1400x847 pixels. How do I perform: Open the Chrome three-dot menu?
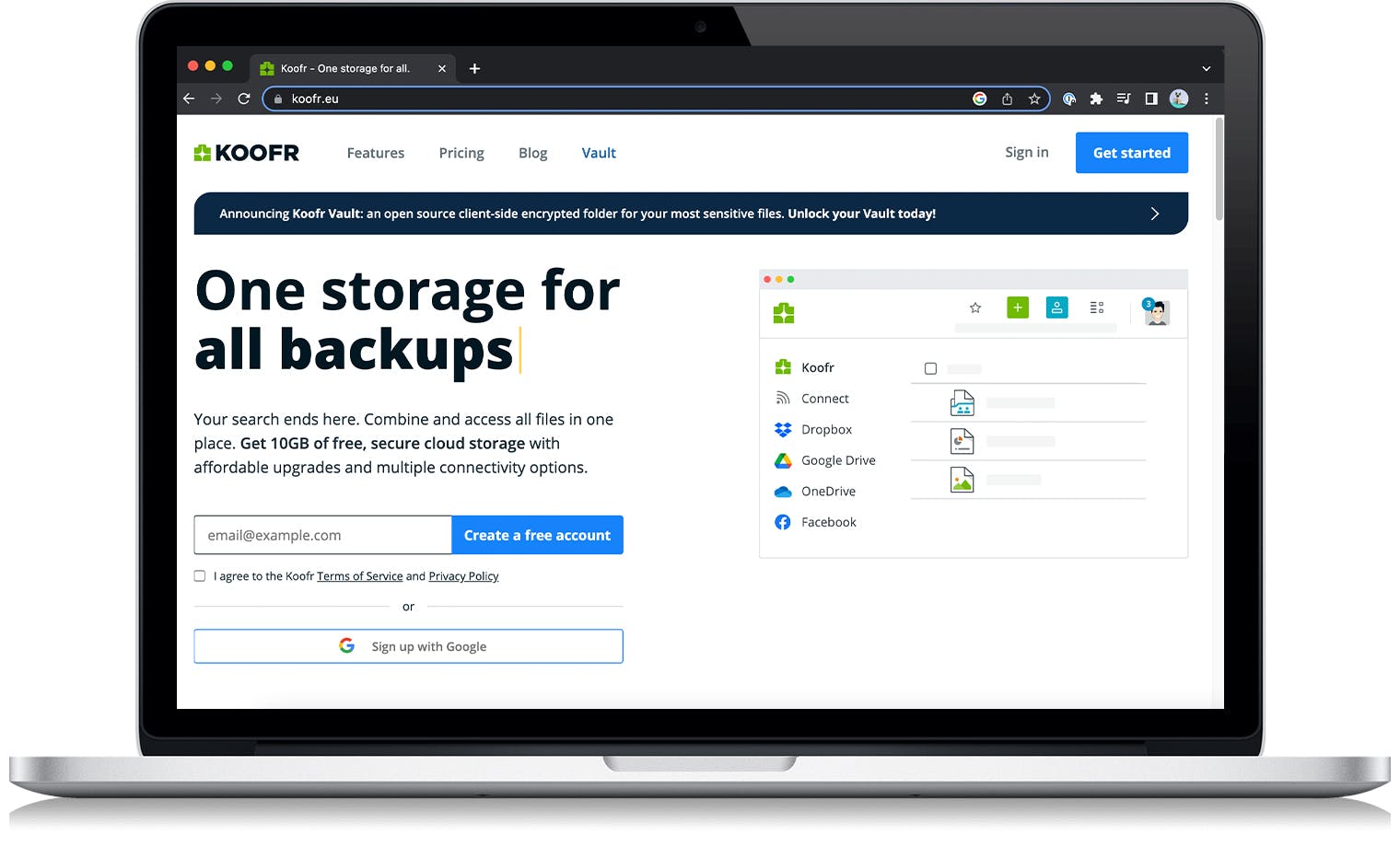[1206, 99]
